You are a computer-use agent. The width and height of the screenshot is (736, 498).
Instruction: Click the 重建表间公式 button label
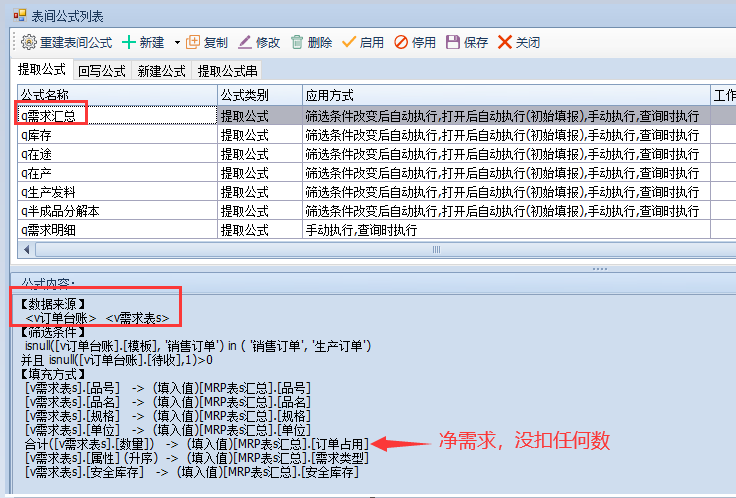76,43
